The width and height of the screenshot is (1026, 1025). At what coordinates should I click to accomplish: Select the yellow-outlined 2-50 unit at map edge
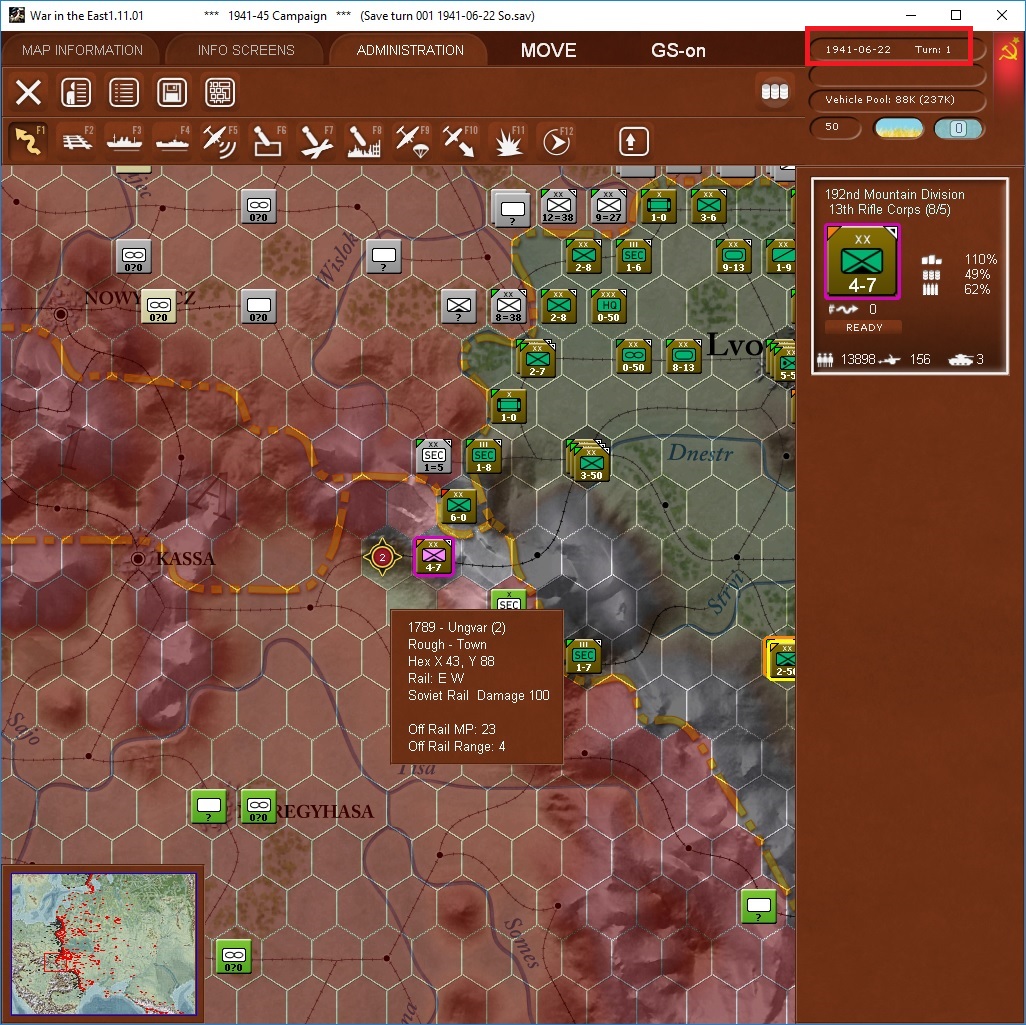click(781, 659)
